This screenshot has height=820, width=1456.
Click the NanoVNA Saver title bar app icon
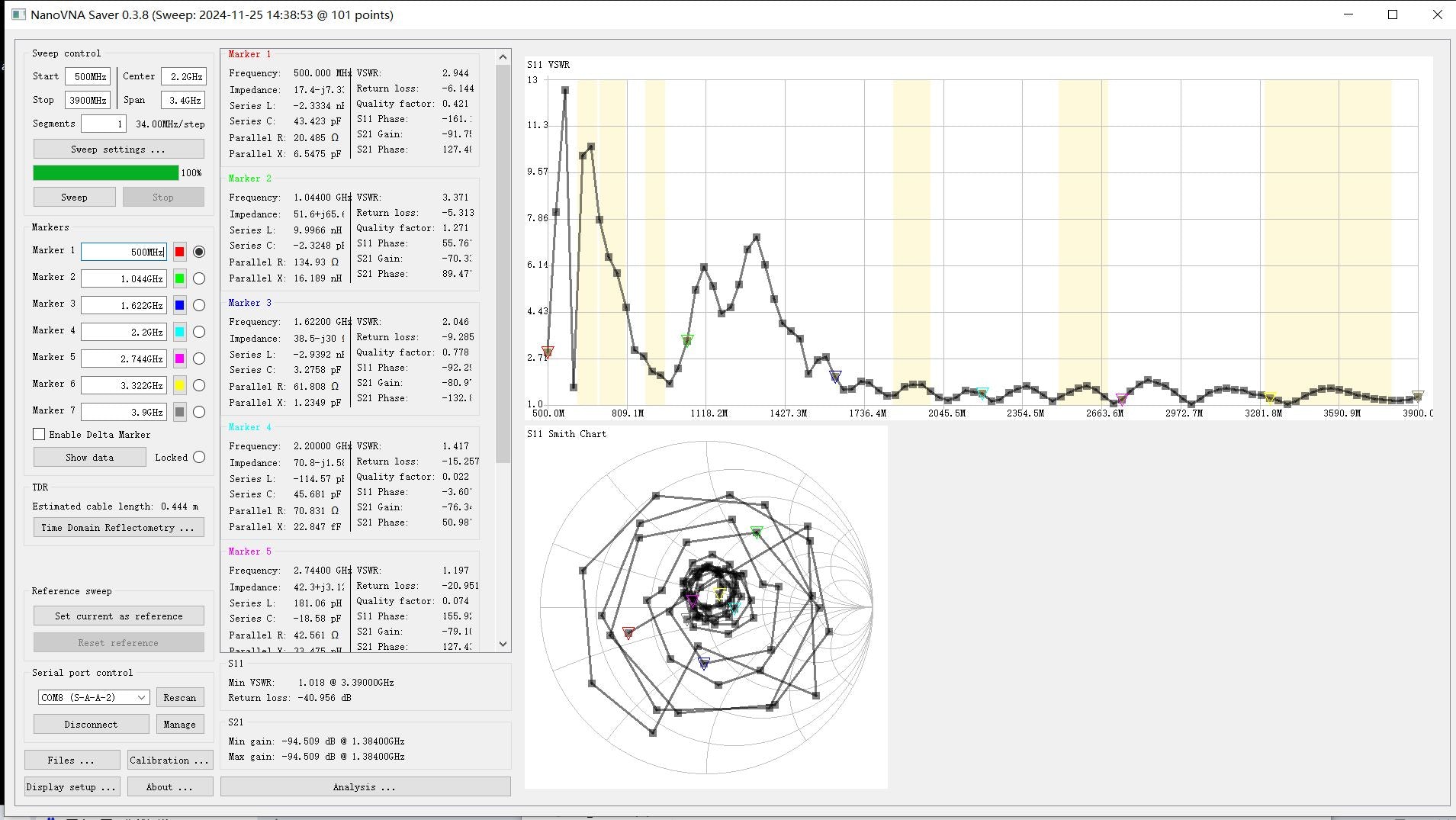(x=18, y=14)
